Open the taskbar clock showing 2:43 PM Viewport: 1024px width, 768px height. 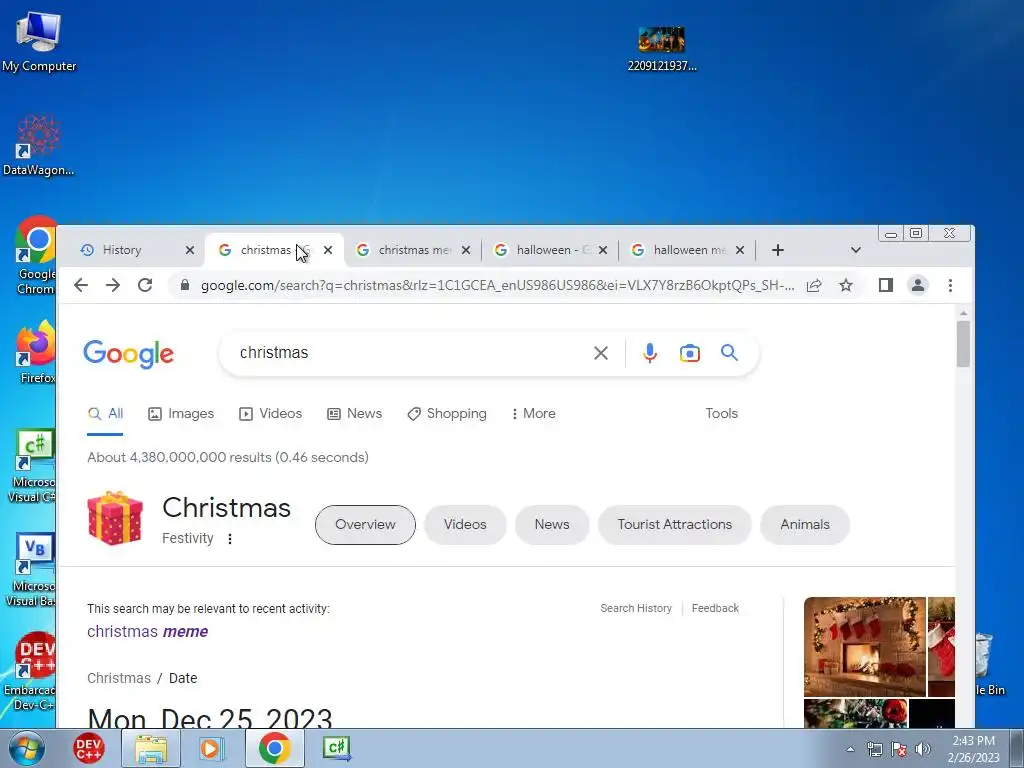[973, 749]
